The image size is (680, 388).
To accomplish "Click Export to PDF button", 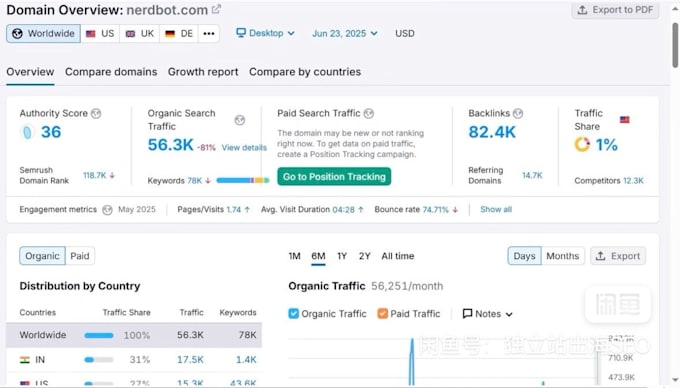I will tap(616, 10).
